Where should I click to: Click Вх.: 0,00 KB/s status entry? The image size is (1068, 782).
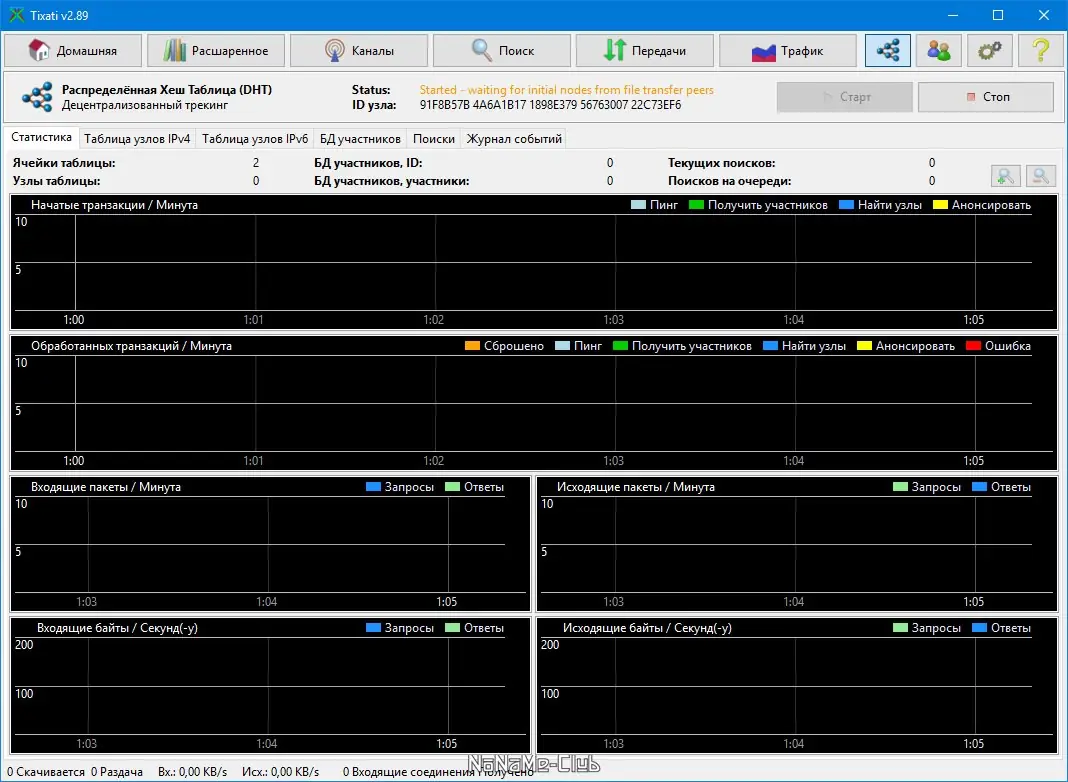193,772
